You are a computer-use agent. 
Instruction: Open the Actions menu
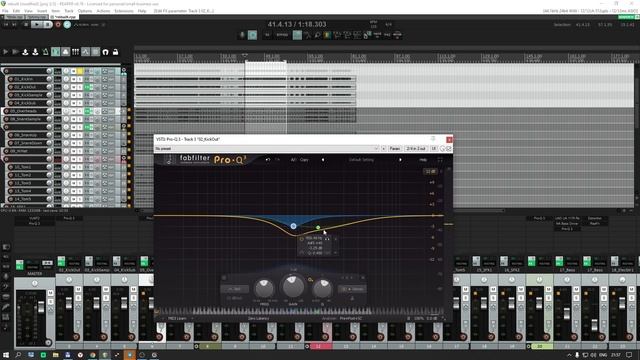pos(103,11)
